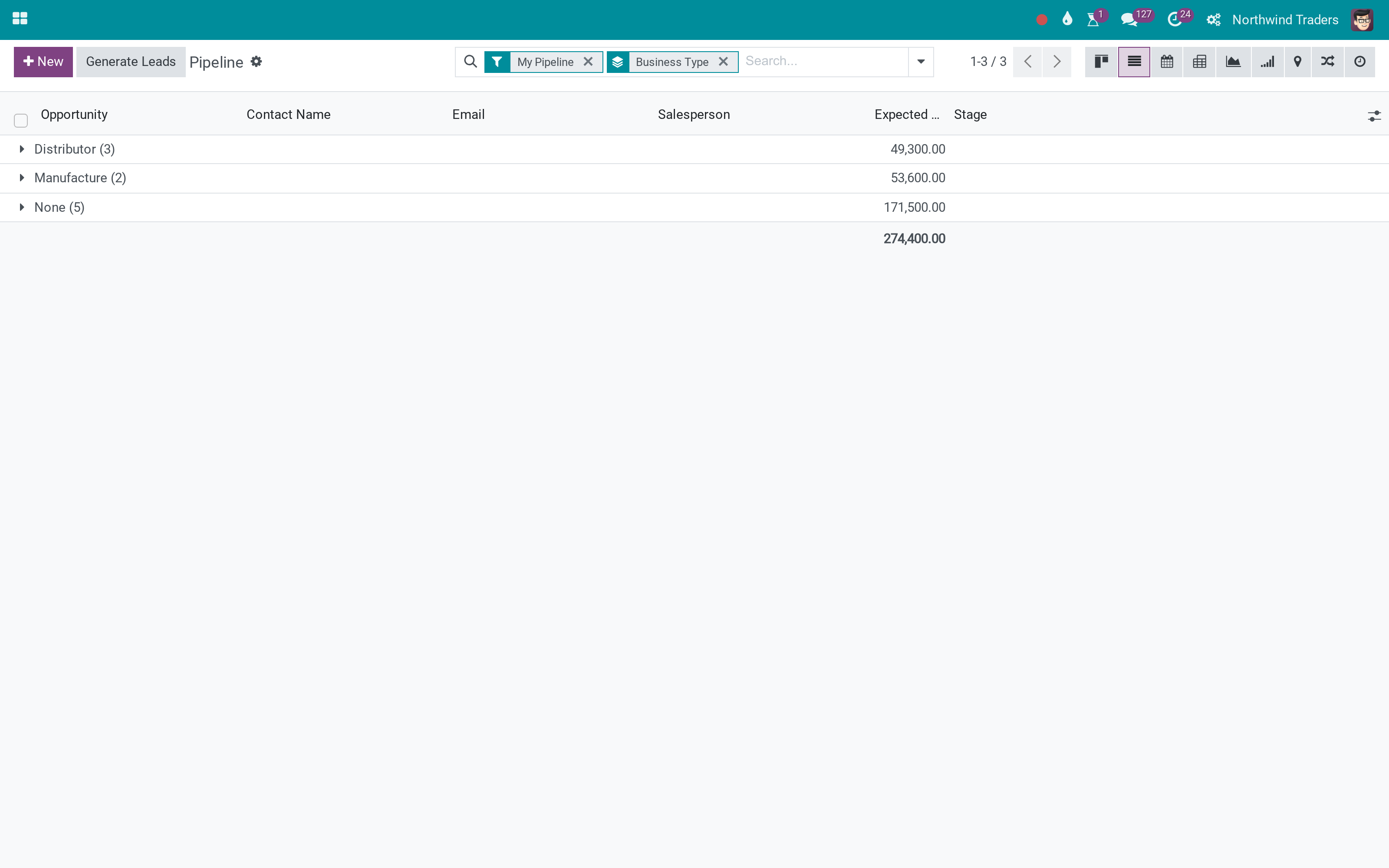1389x868 pixels.
Task: Sort by Salesperson column header
Action: [693, 114]
